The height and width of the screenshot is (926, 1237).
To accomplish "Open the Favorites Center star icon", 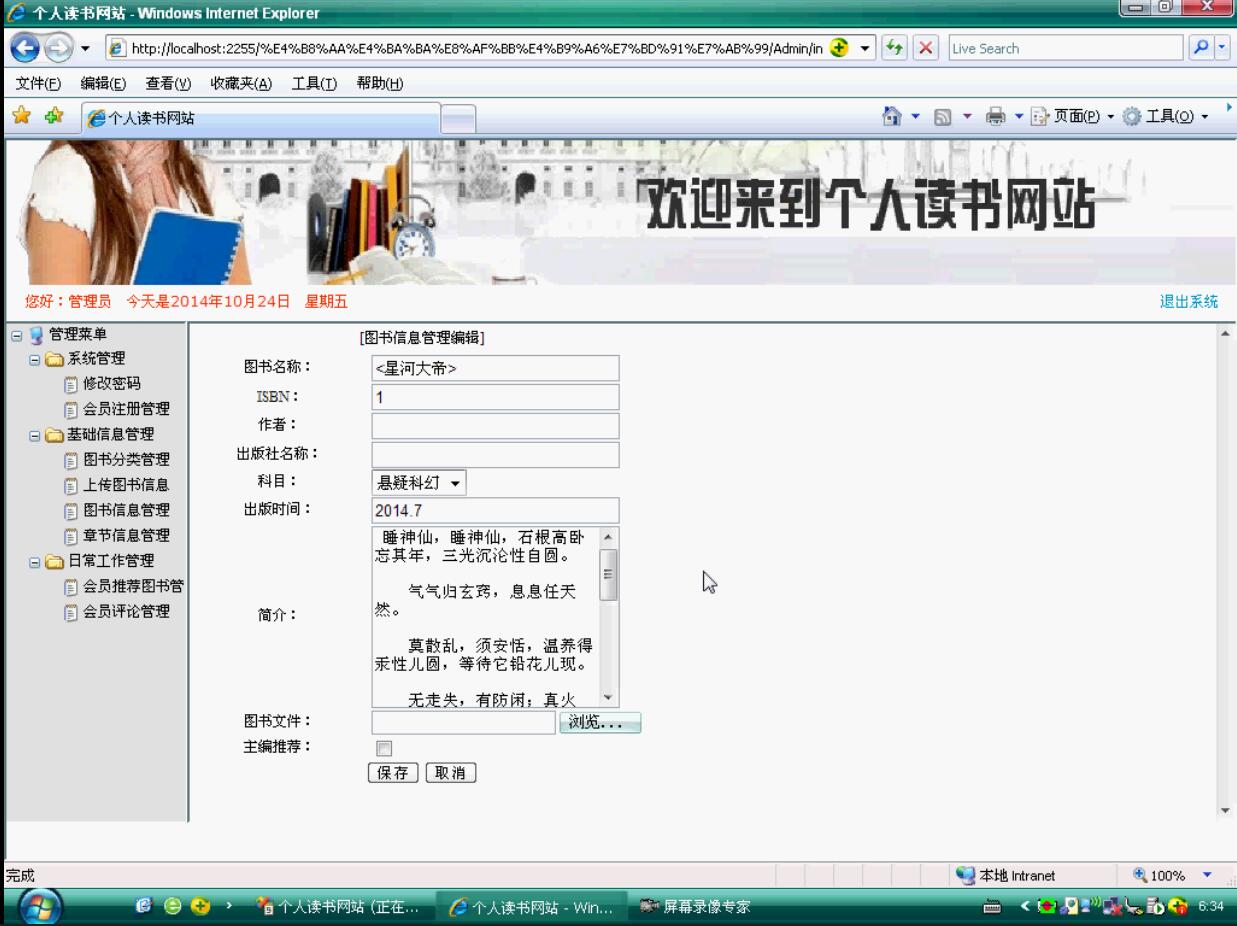I will (x=20, y=116).
